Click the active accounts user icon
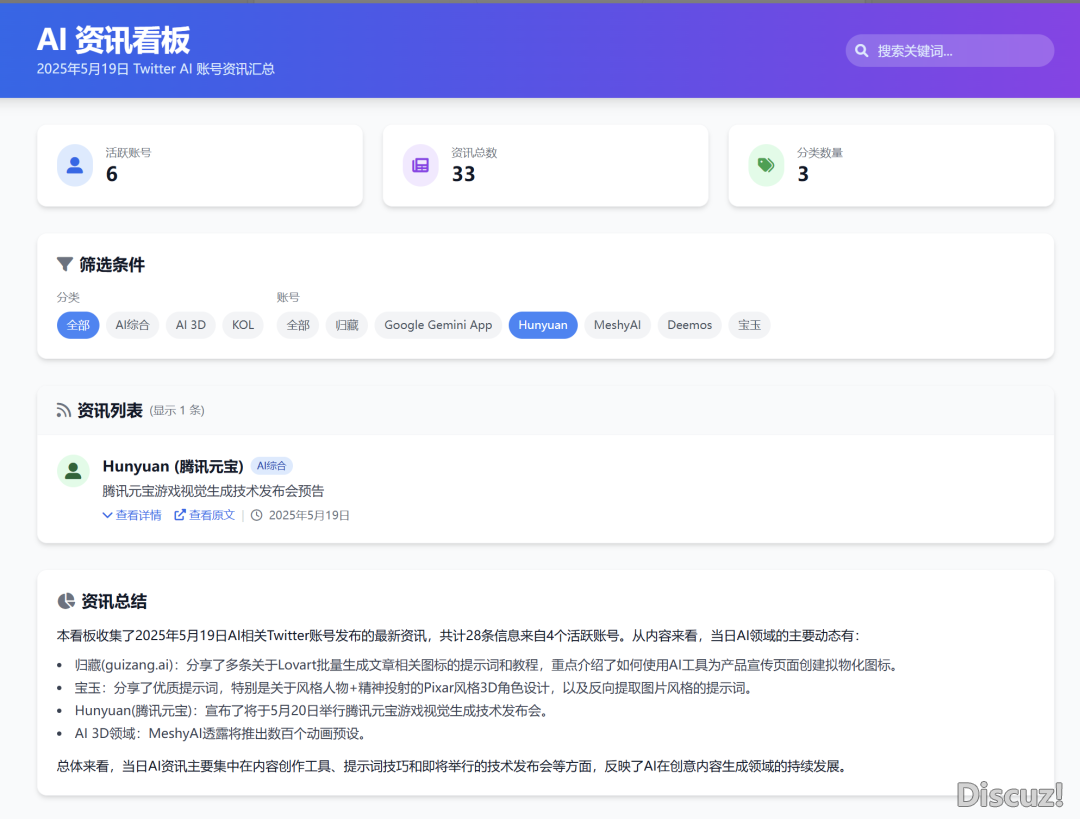Image resolution: width=1080 pixels, height=819 pixels. point(75,166)
